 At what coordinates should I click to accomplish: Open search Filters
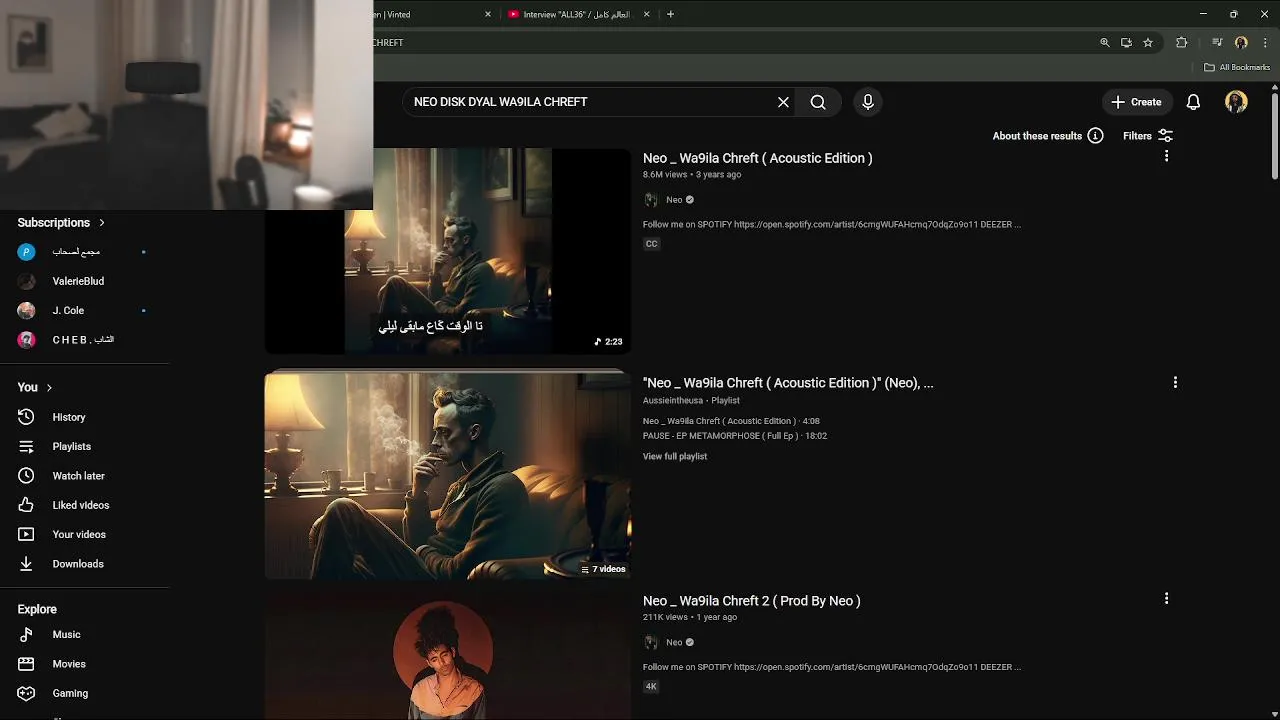coord(1147,136)
